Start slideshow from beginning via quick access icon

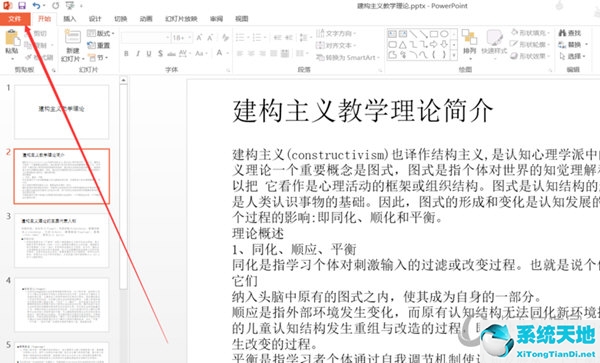coord(70,5)
